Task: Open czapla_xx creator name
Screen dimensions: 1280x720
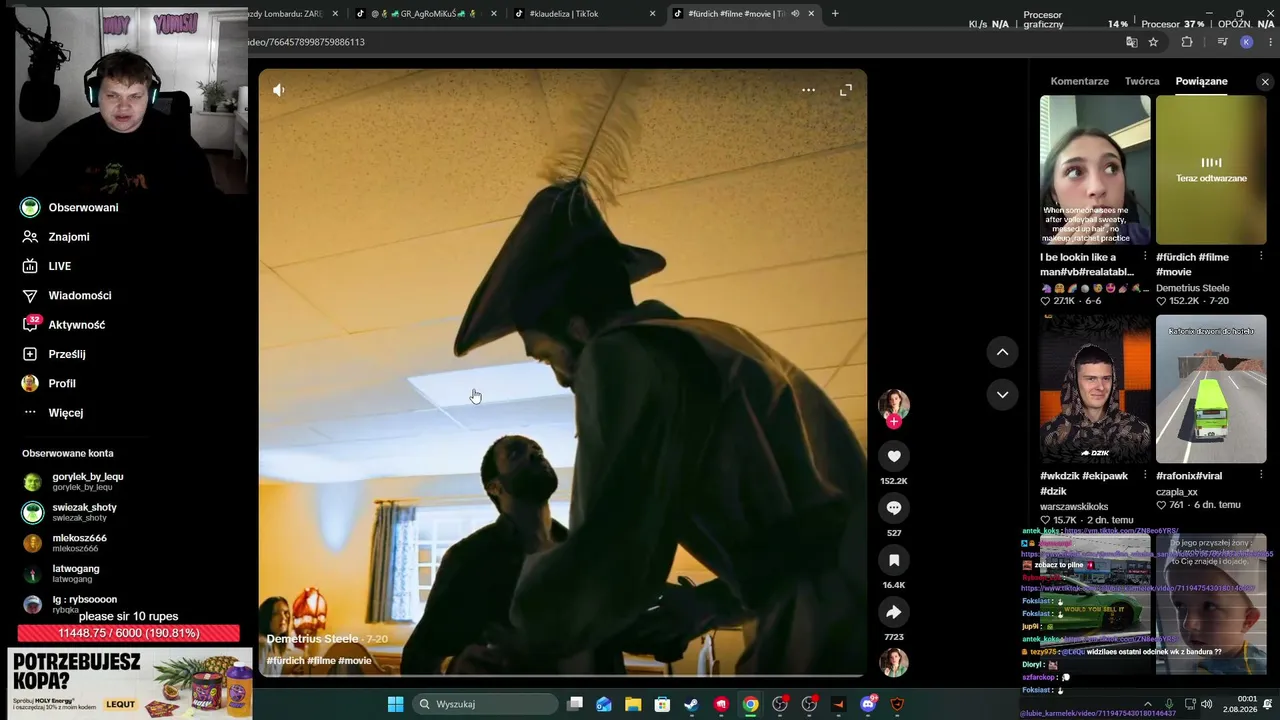Action: coord(1177,492)
